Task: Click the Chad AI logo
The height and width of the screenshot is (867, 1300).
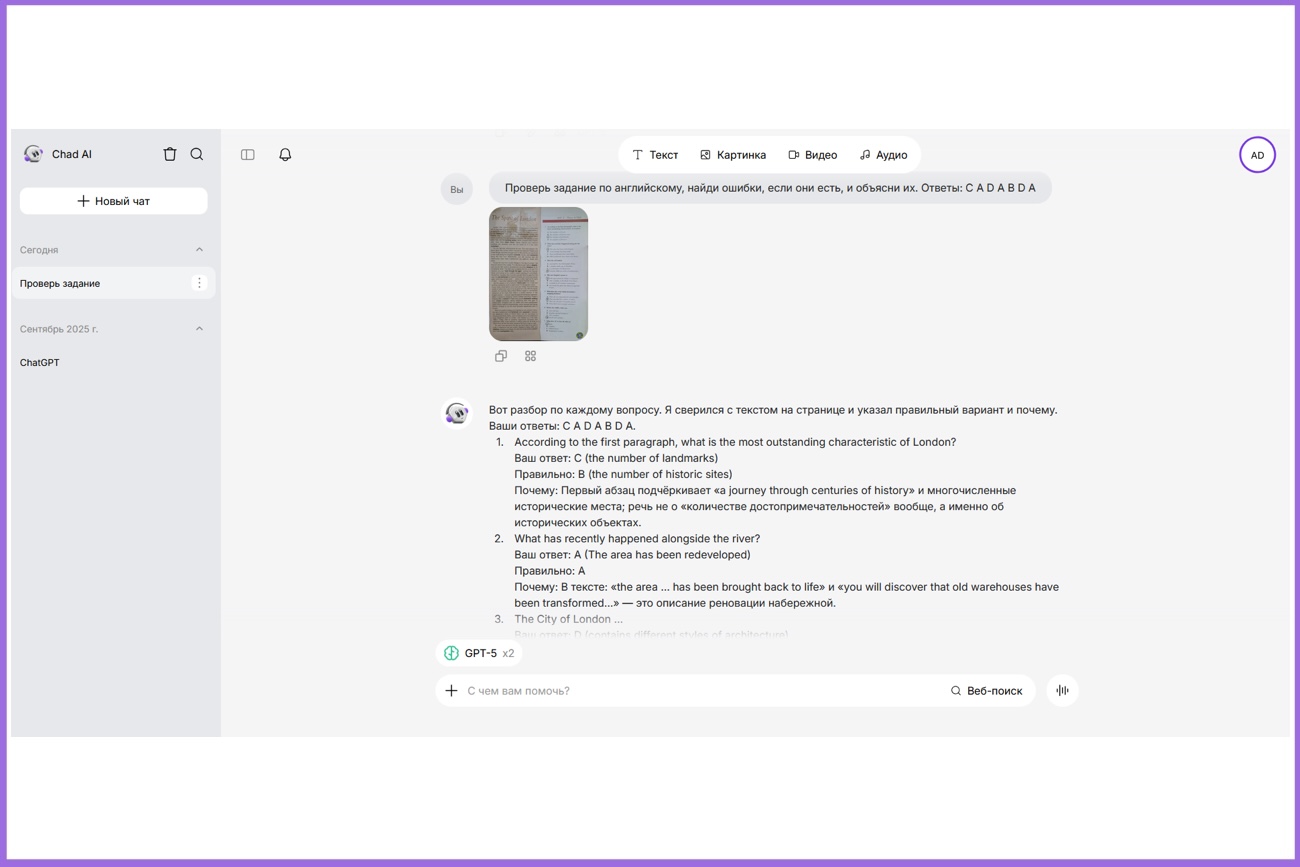Action: click(34, 154)
